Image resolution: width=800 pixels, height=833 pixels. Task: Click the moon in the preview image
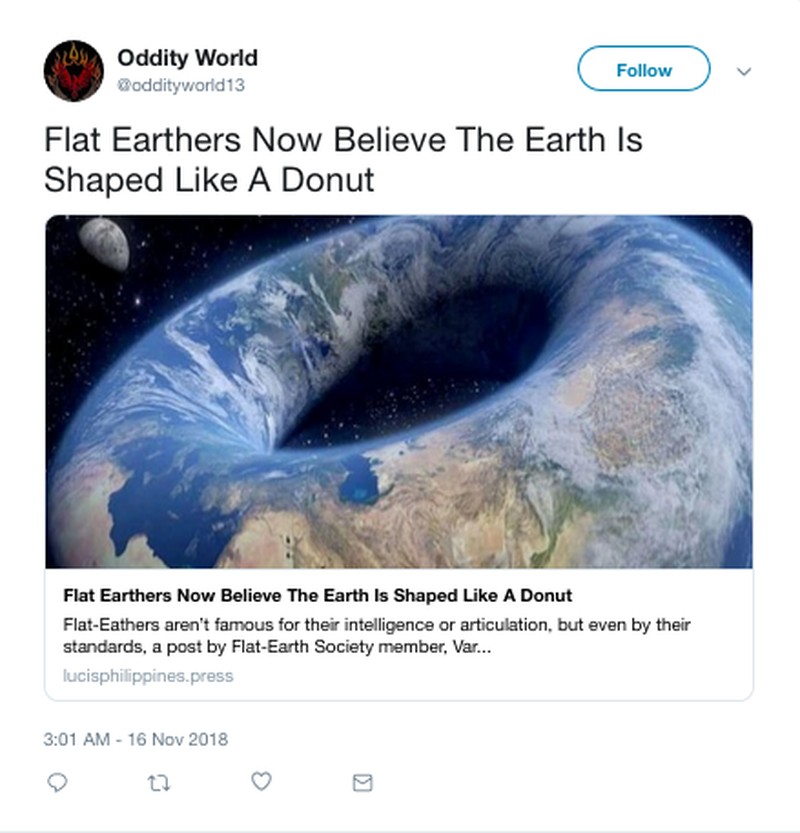coord(104,243)
